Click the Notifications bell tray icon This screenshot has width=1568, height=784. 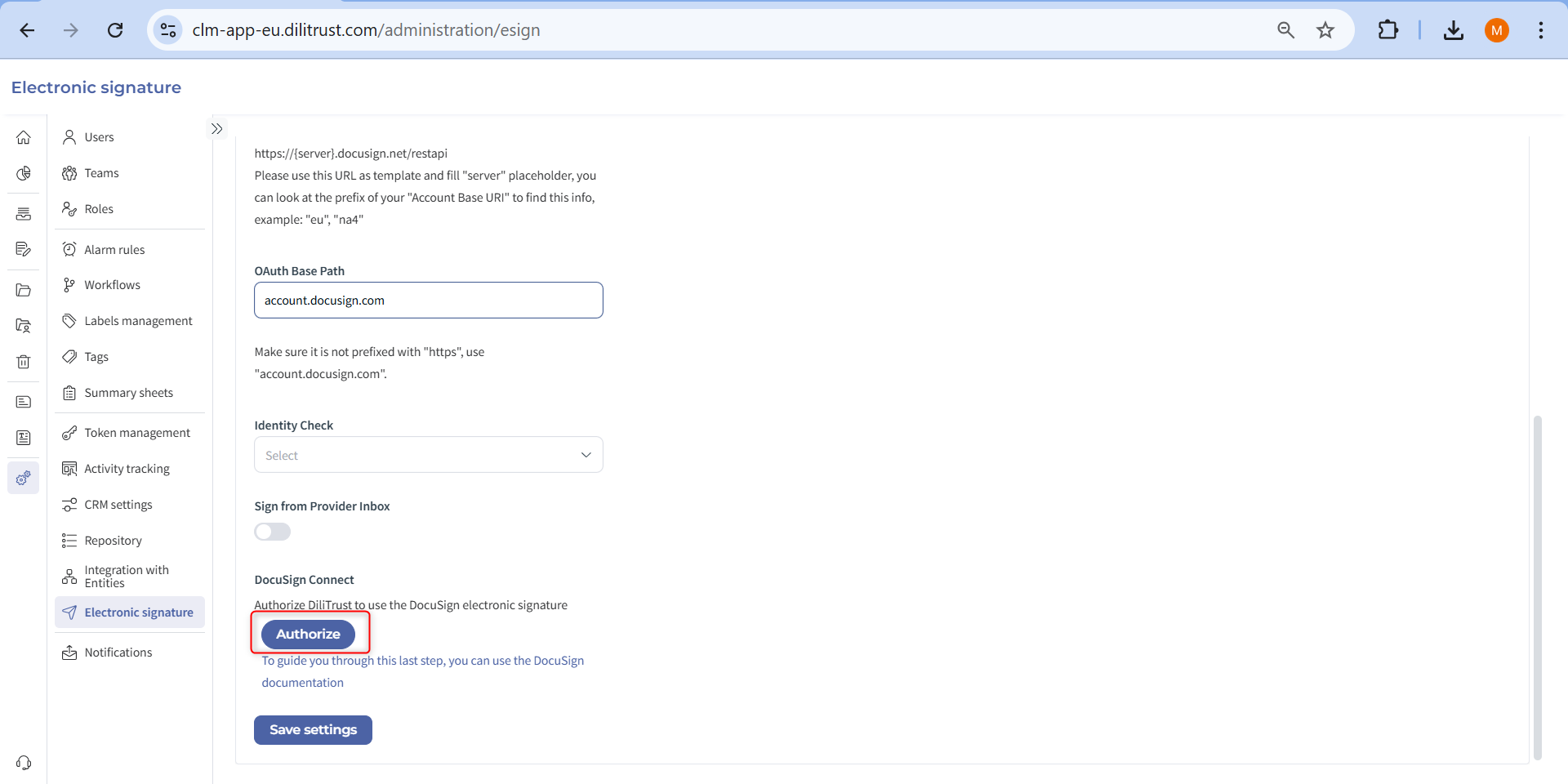[69, 653]
